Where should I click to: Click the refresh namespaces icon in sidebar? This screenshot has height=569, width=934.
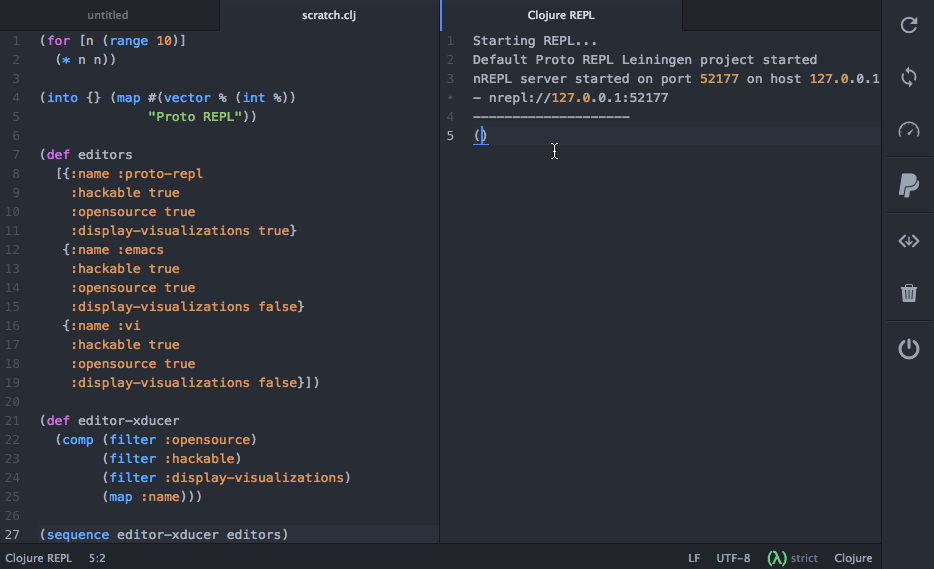[x=908, y=25]
